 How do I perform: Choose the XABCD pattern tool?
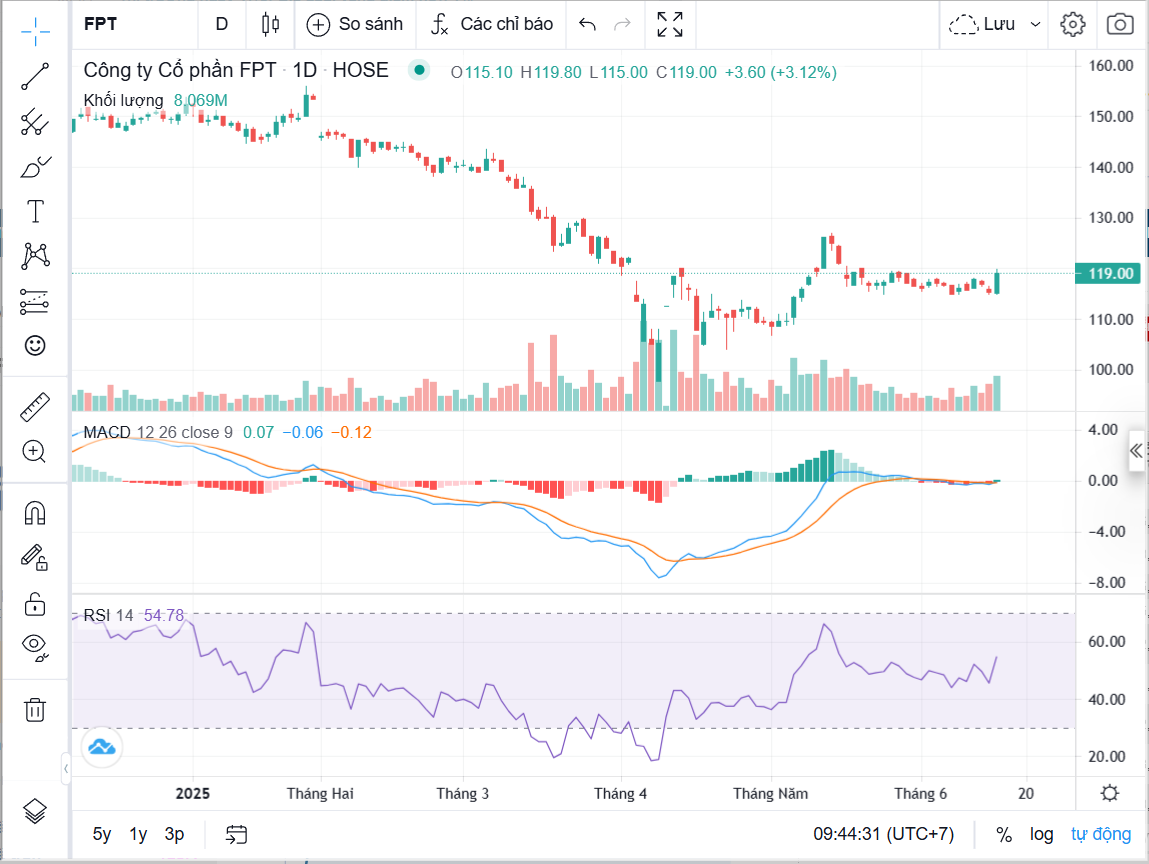coord(35,256)
